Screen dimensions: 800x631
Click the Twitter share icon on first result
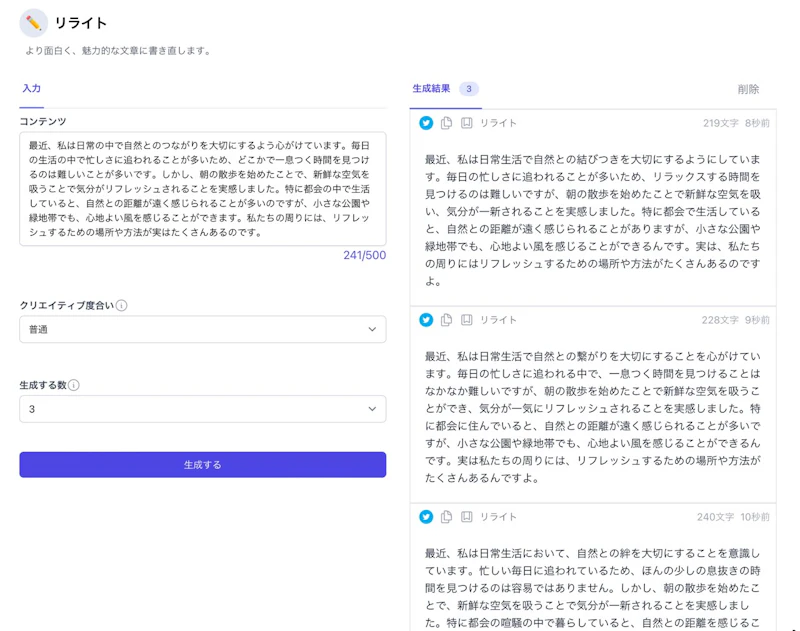click(426, 123)
